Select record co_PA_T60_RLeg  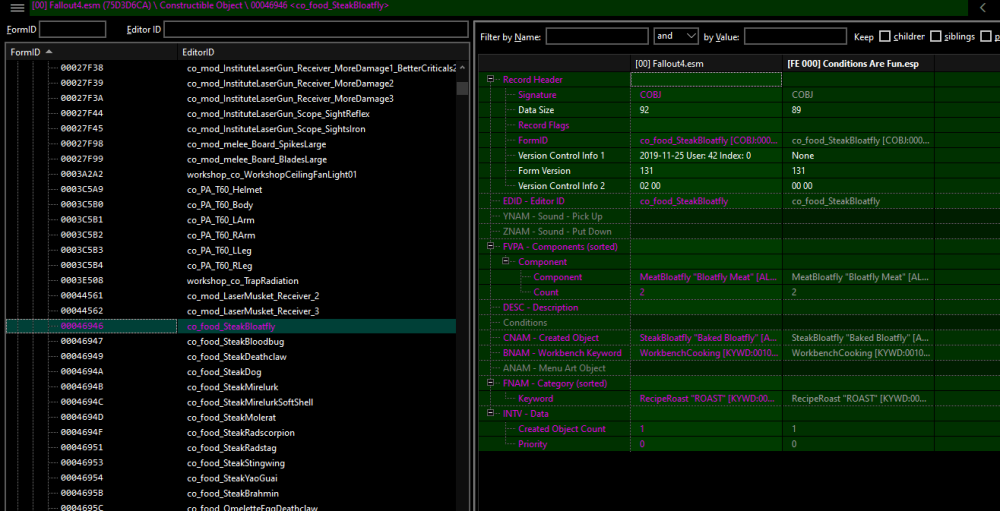coord(220,265)
